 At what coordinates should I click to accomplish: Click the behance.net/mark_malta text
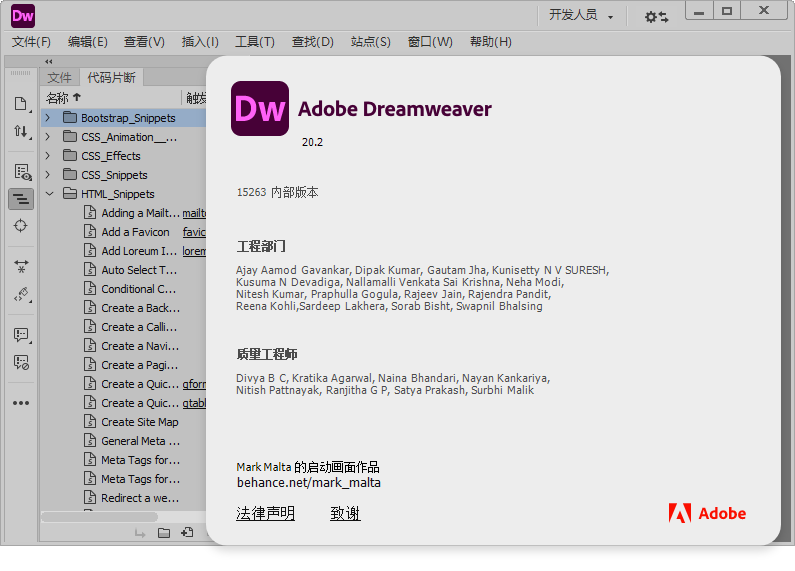point(308,482)
